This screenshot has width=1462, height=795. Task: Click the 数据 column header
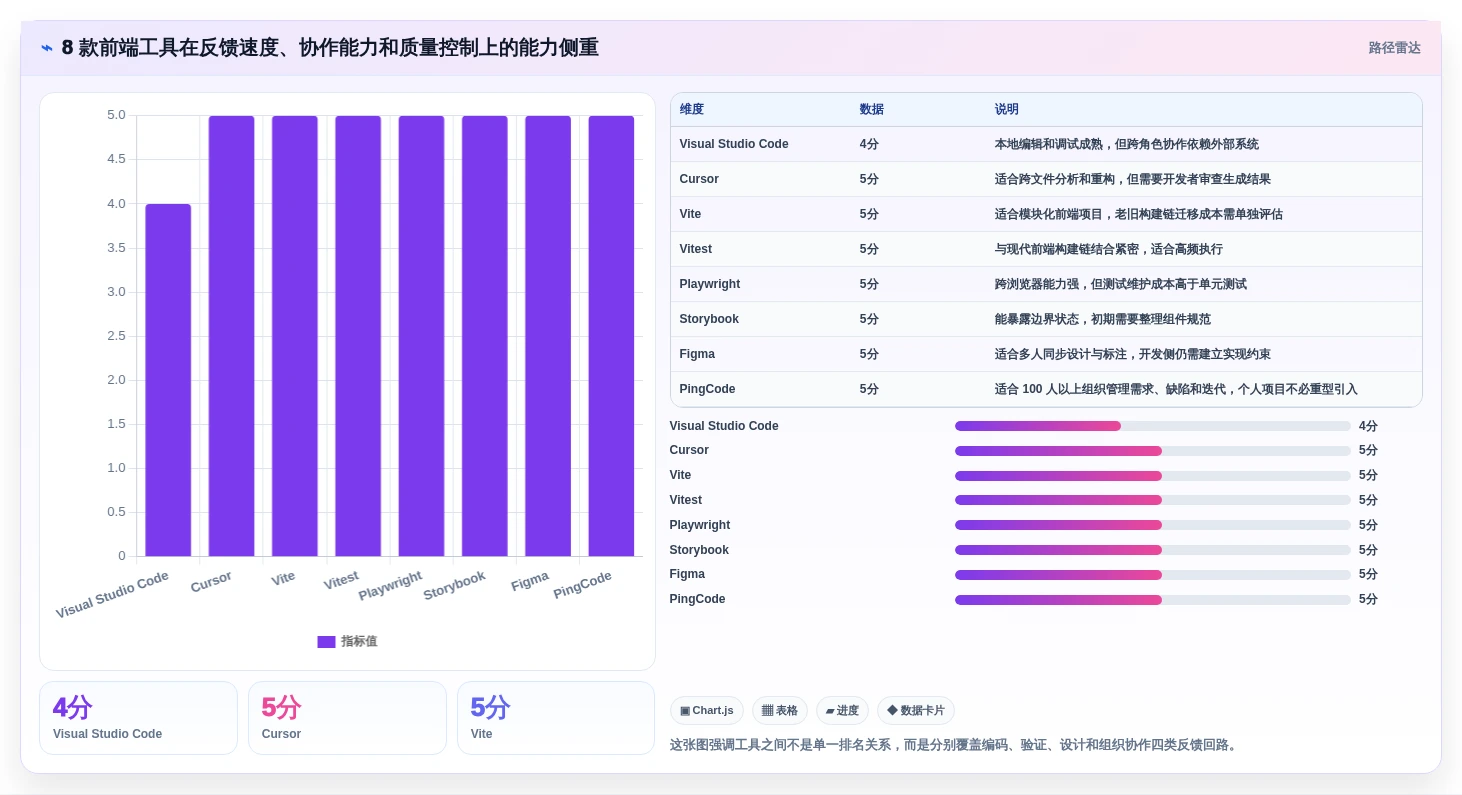point(871,110)
